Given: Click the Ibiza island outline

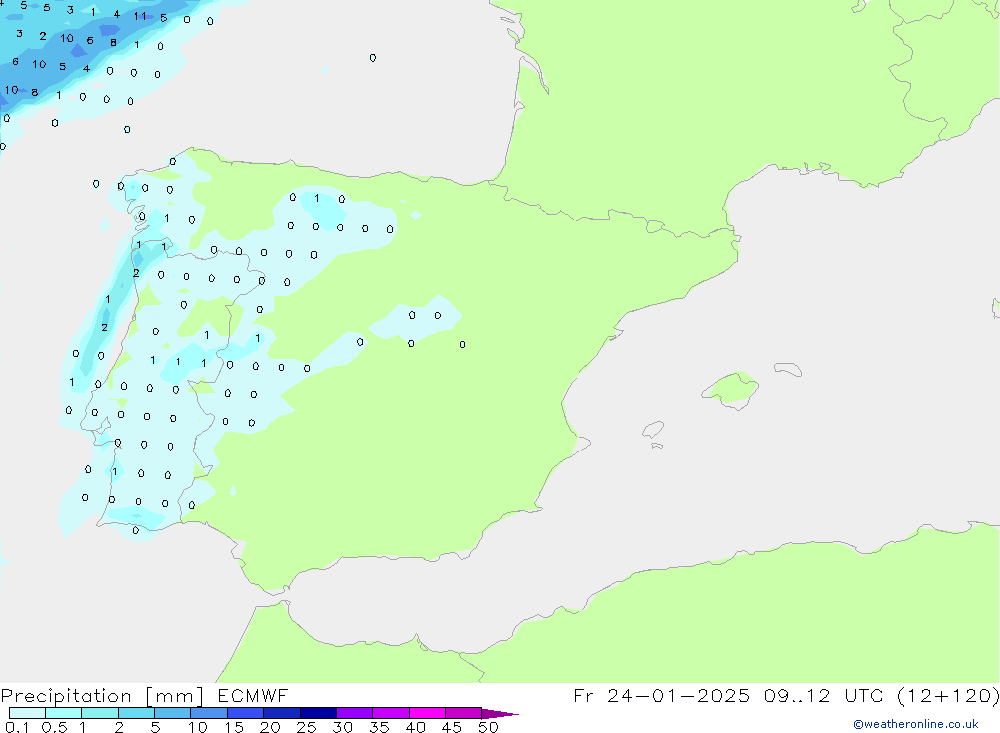Looking at the screenshot, I should tap(653, 429).
